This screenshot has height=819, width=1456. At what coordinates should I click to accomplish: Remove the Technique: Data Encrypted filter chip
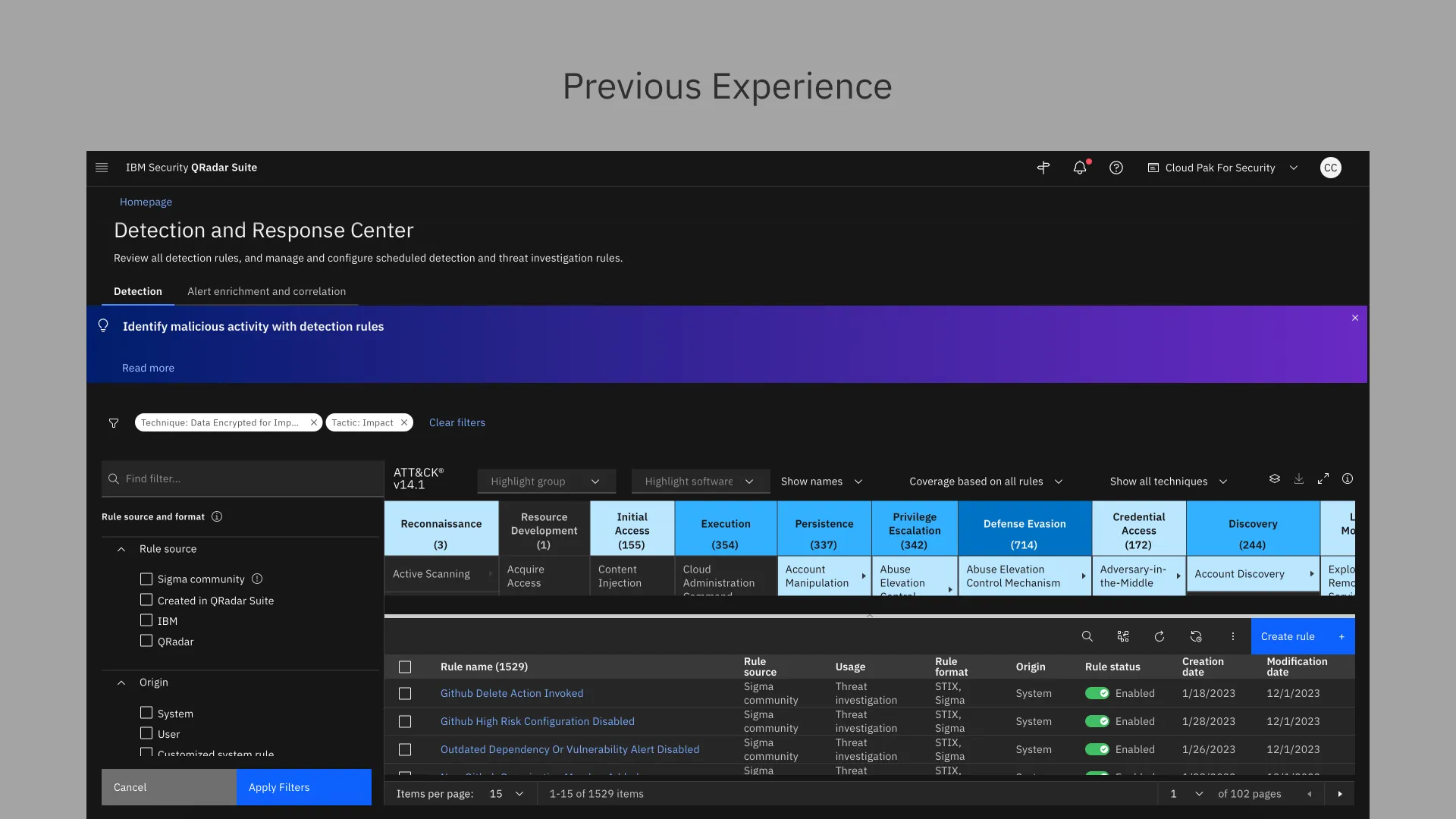314,422
